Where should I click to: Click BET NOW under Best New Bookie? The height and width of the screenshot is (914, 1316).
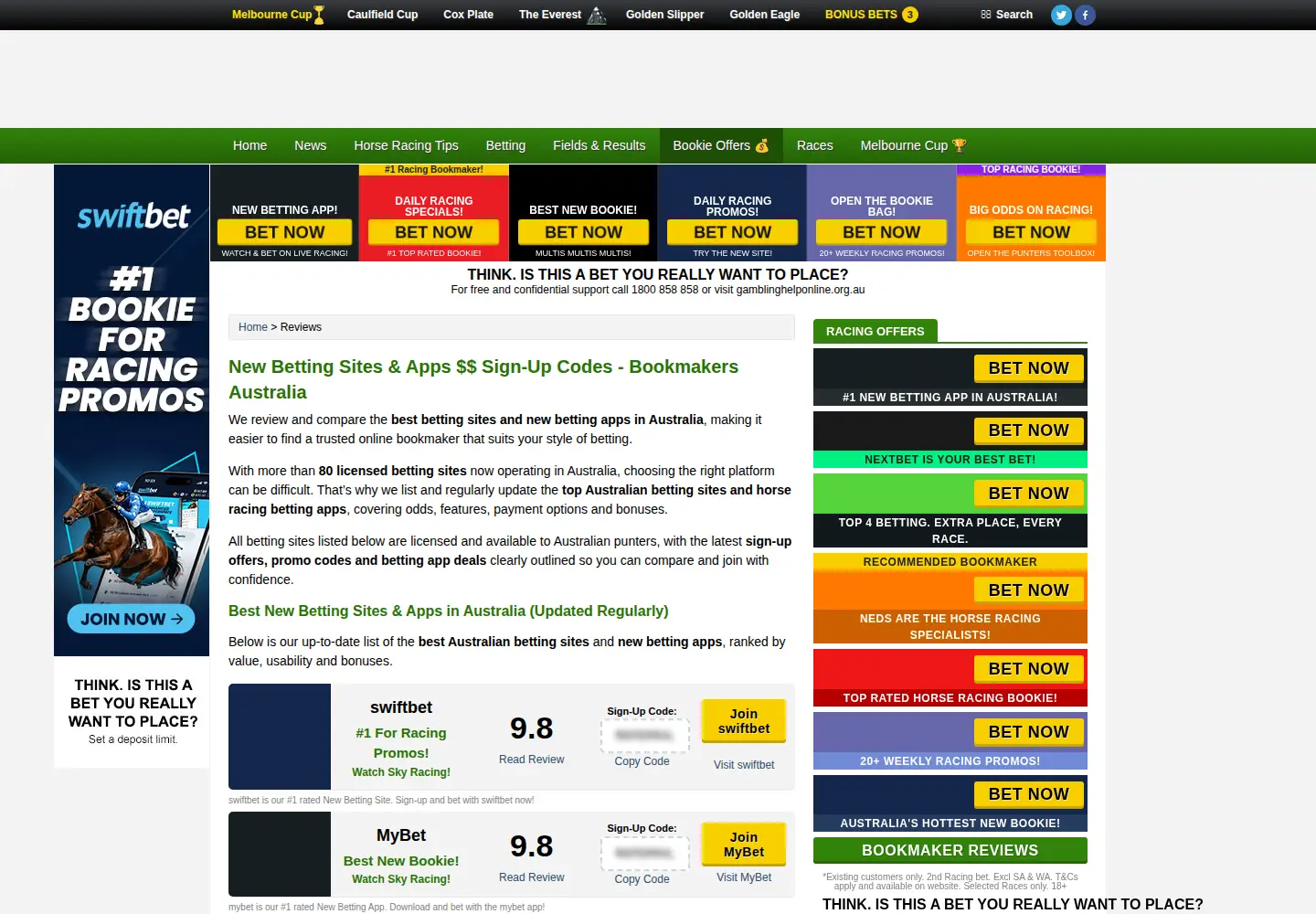pyautogui.click(x=583, y=232)
